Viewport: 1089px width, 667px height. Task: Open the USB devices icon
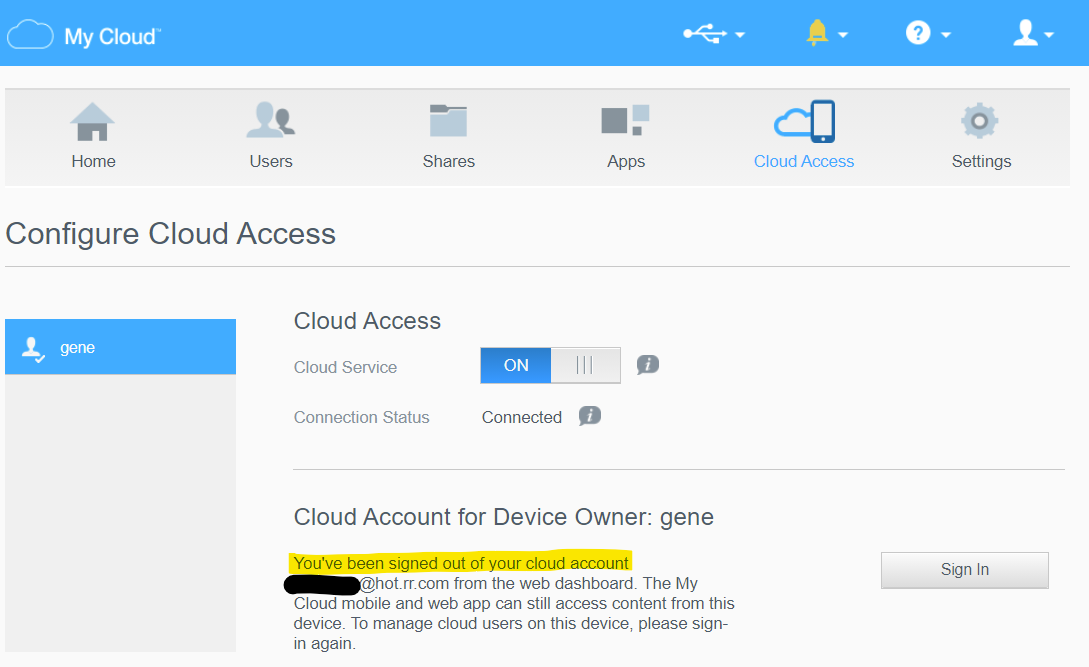pyautogui.click(x=704, y=33)
